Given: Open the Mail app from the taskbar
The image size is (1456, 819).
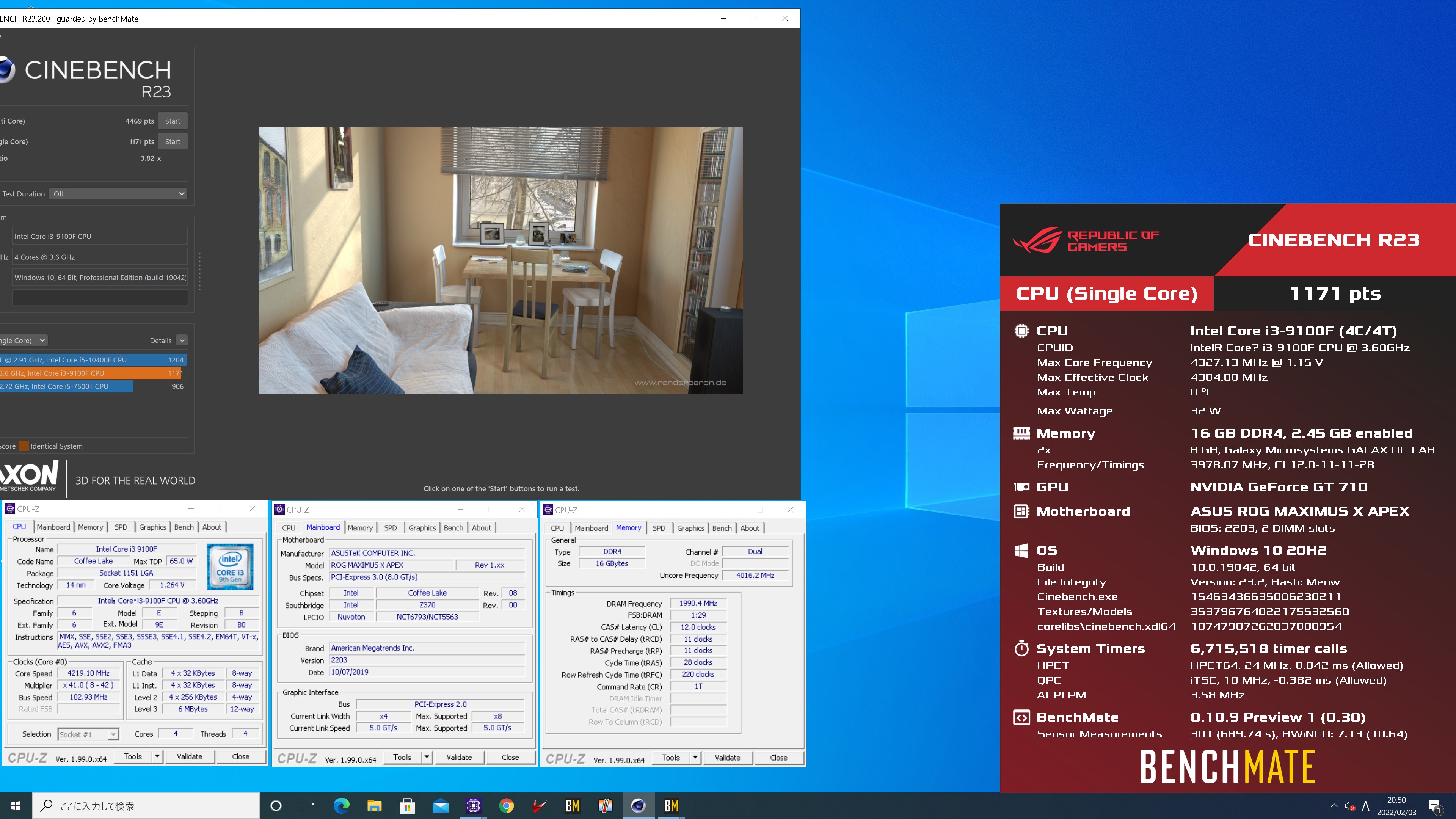Looking at the screenshot, I should [440, 805].
